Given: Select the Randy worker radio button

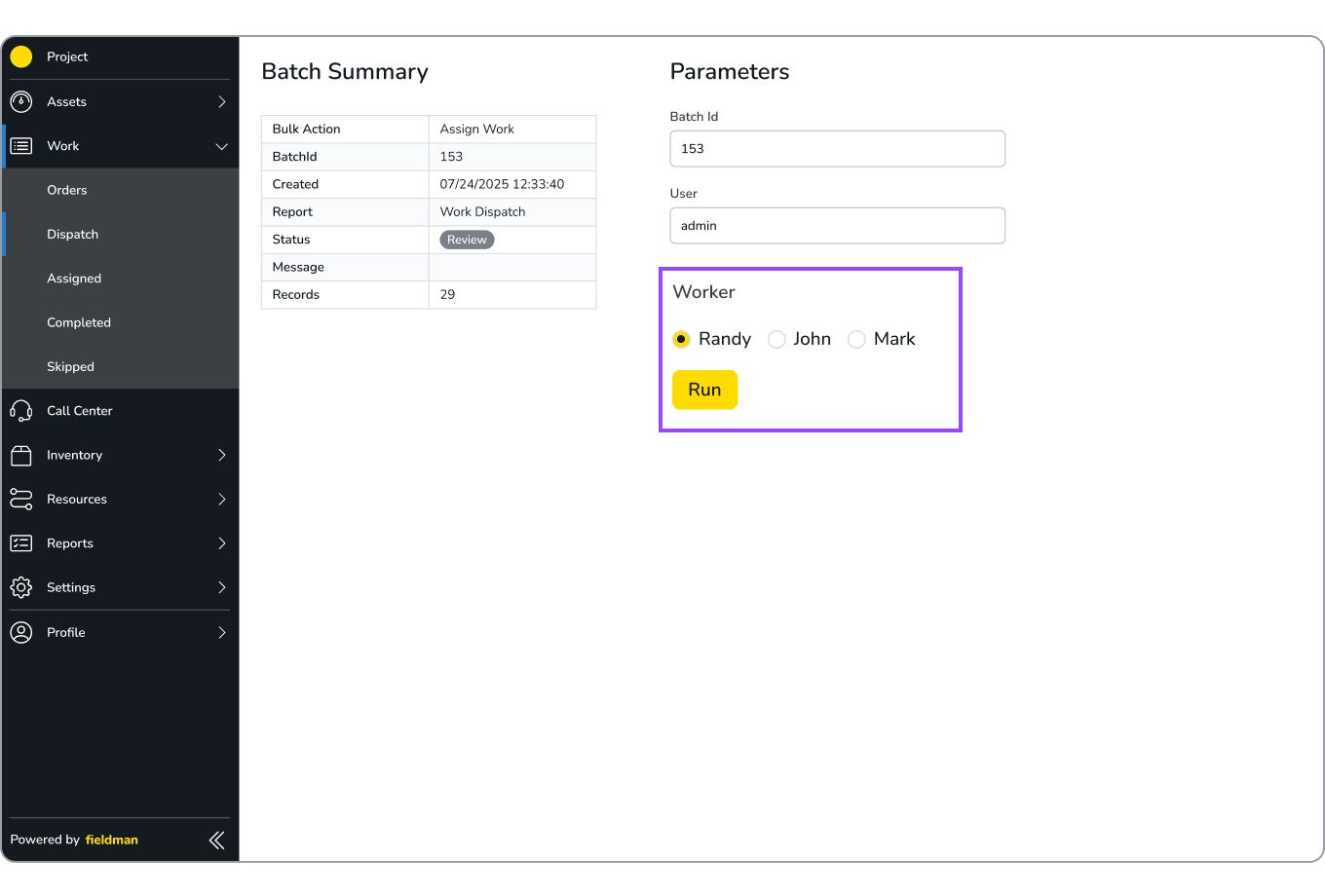Looking at the screenshot, I should tap(681, 339).
